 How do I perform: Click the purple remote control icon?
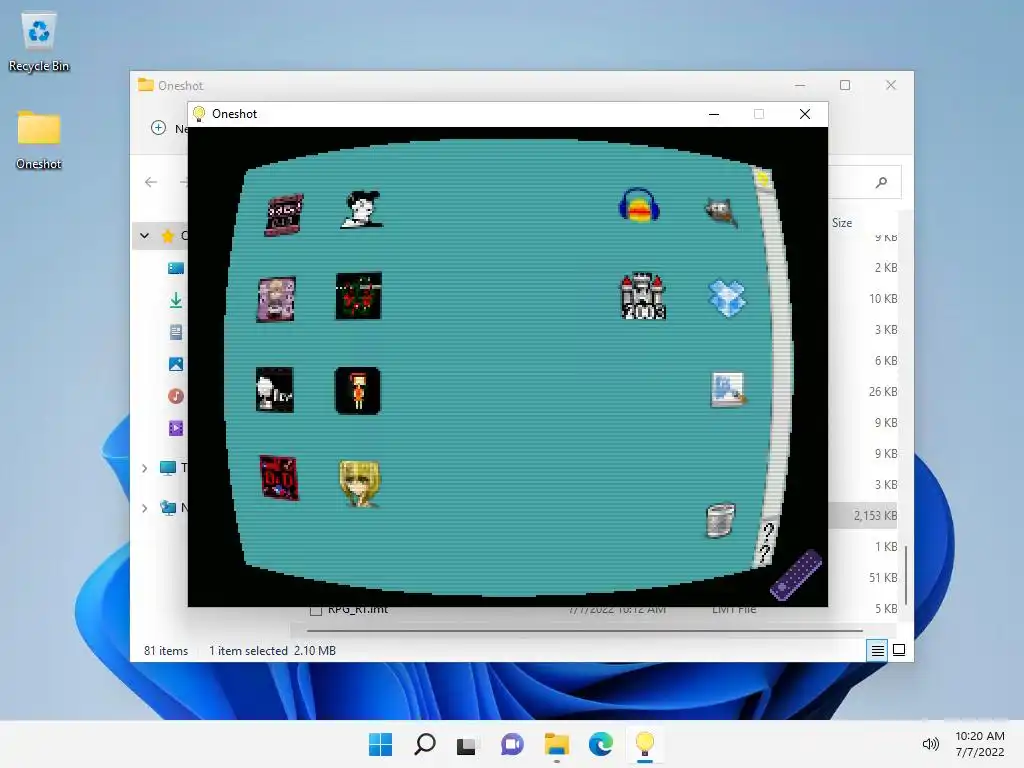(x=795, y=575)
